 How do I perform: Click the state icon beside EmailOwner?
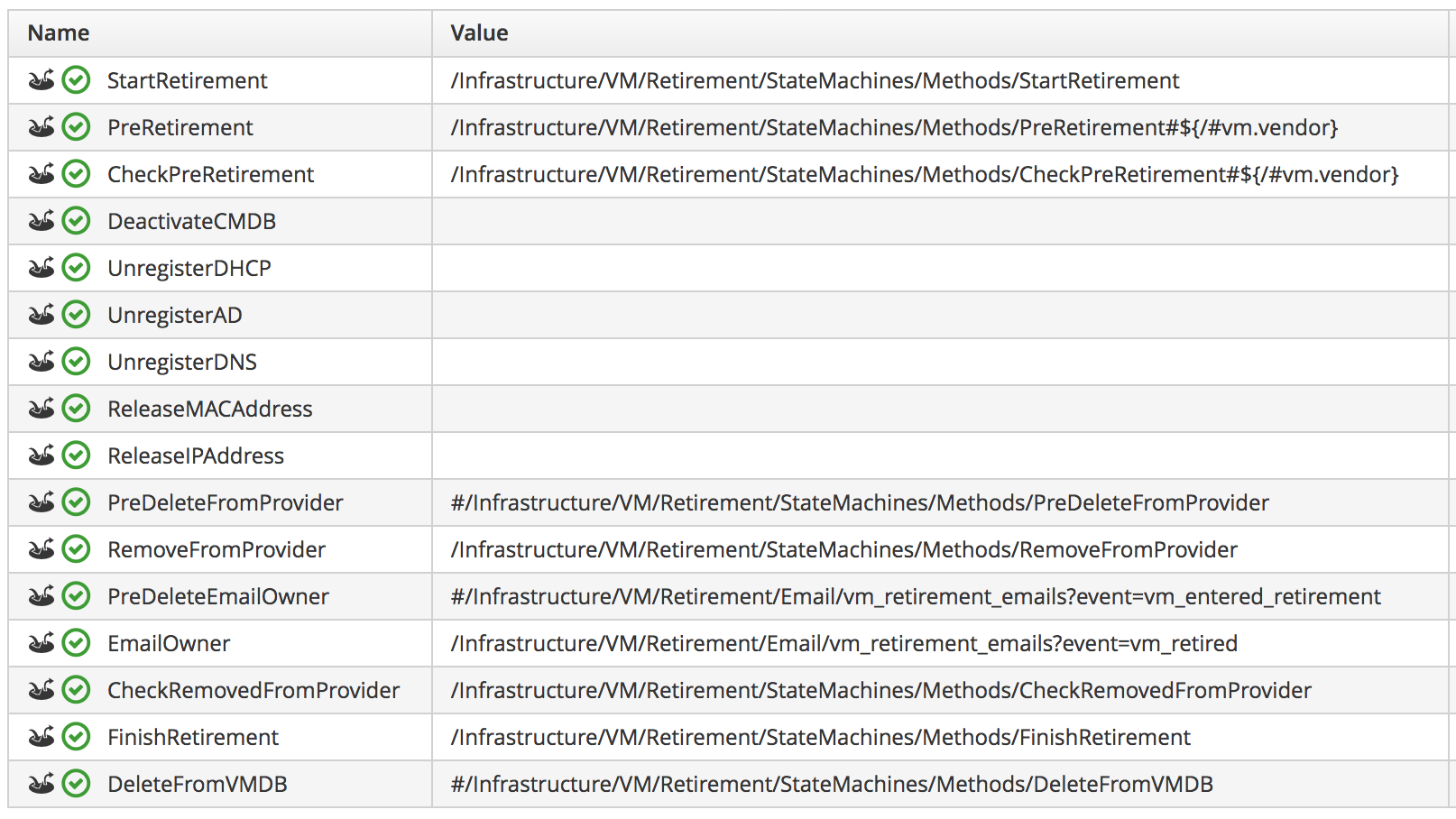click(x=41, y=643)
